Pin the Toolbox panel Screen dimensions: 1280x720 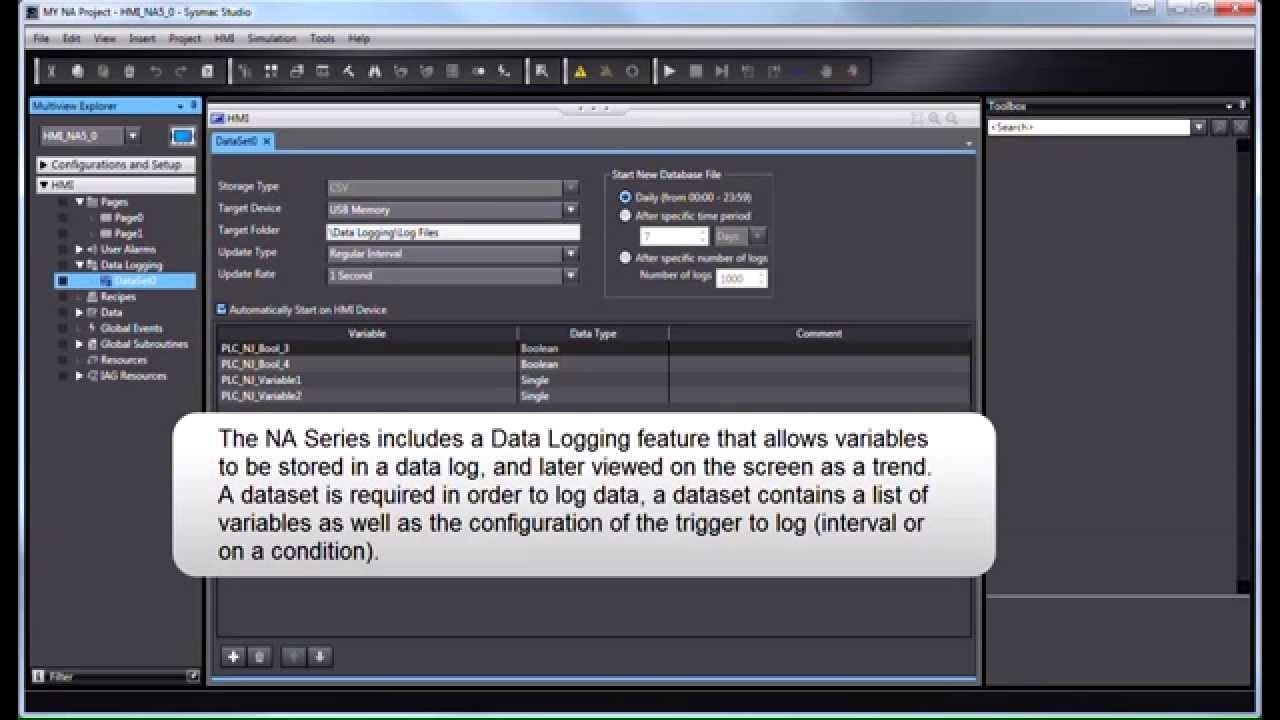point(1243,106)
